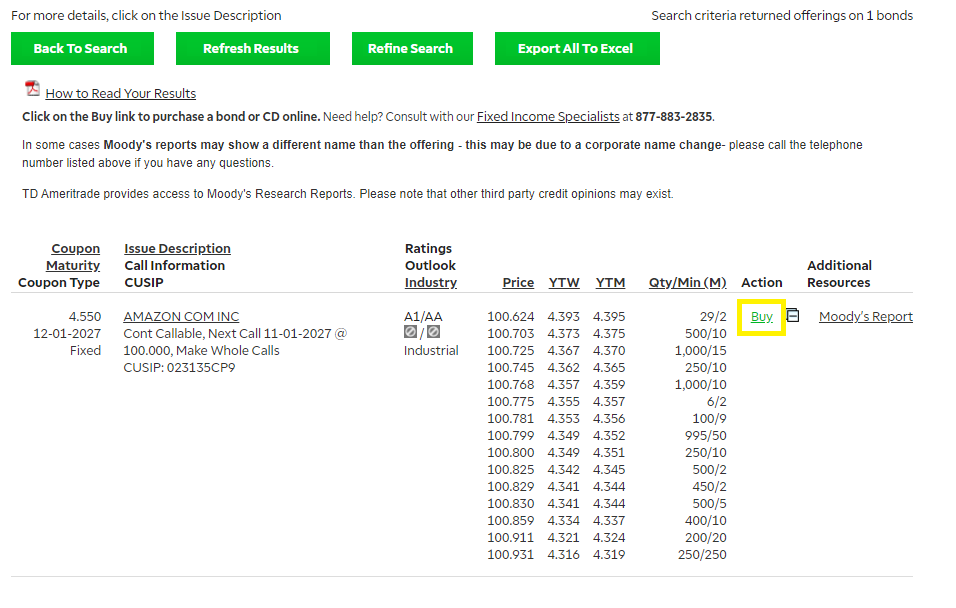Click the YTM value 4.370
Image resolution: width=956 pixels, height=608 pixels.
click(x=609, y=351)
